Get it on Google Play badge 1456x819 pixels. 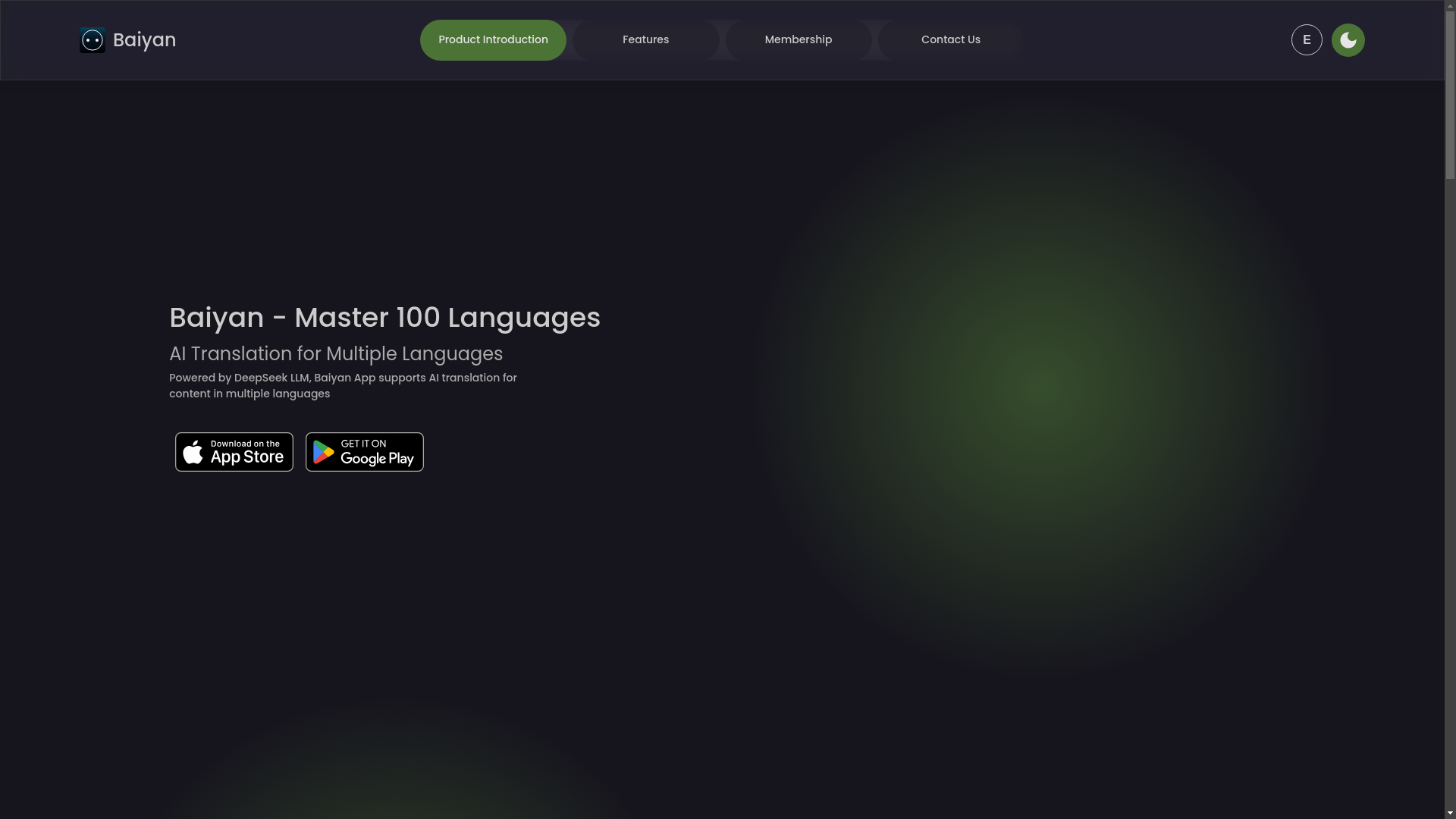coord(365,452)
